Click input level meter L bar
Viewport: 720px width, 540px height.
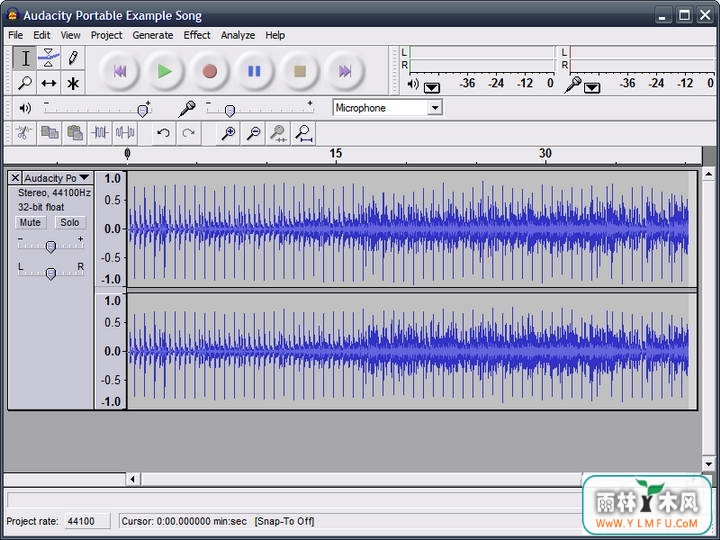coord(642,52)
